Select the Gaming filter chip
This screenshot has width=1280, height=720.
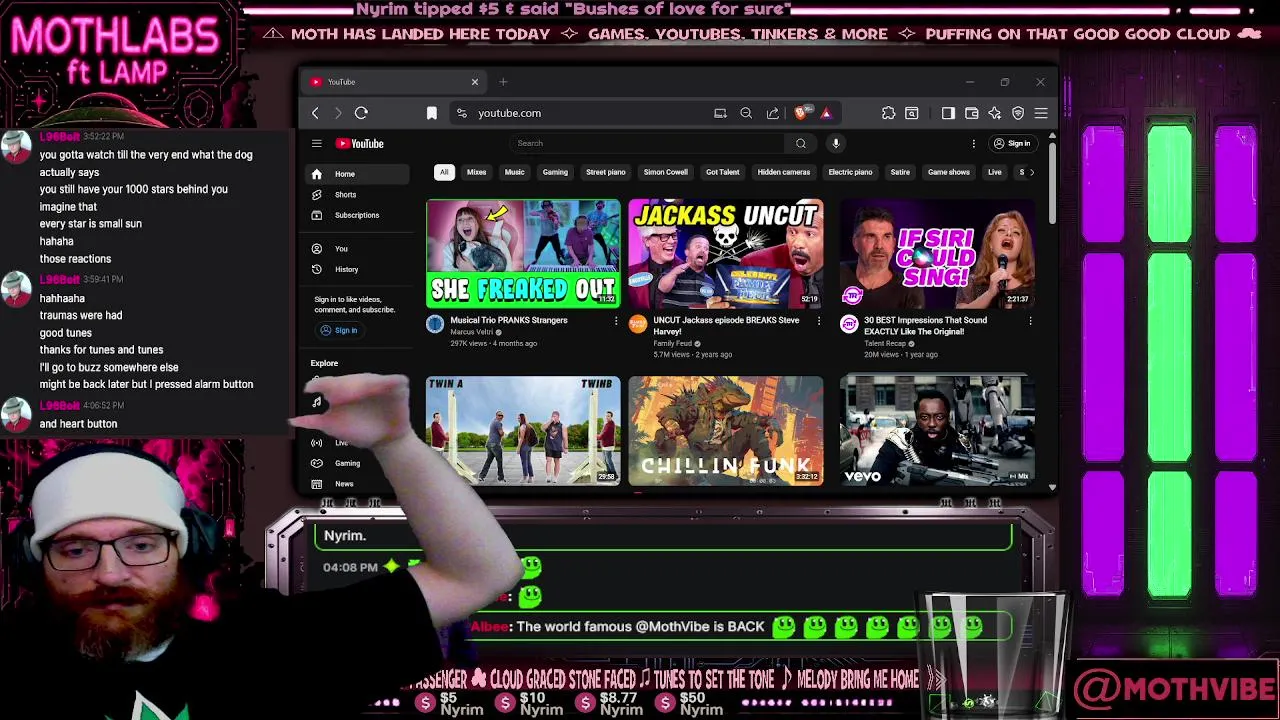coord(555,172)
